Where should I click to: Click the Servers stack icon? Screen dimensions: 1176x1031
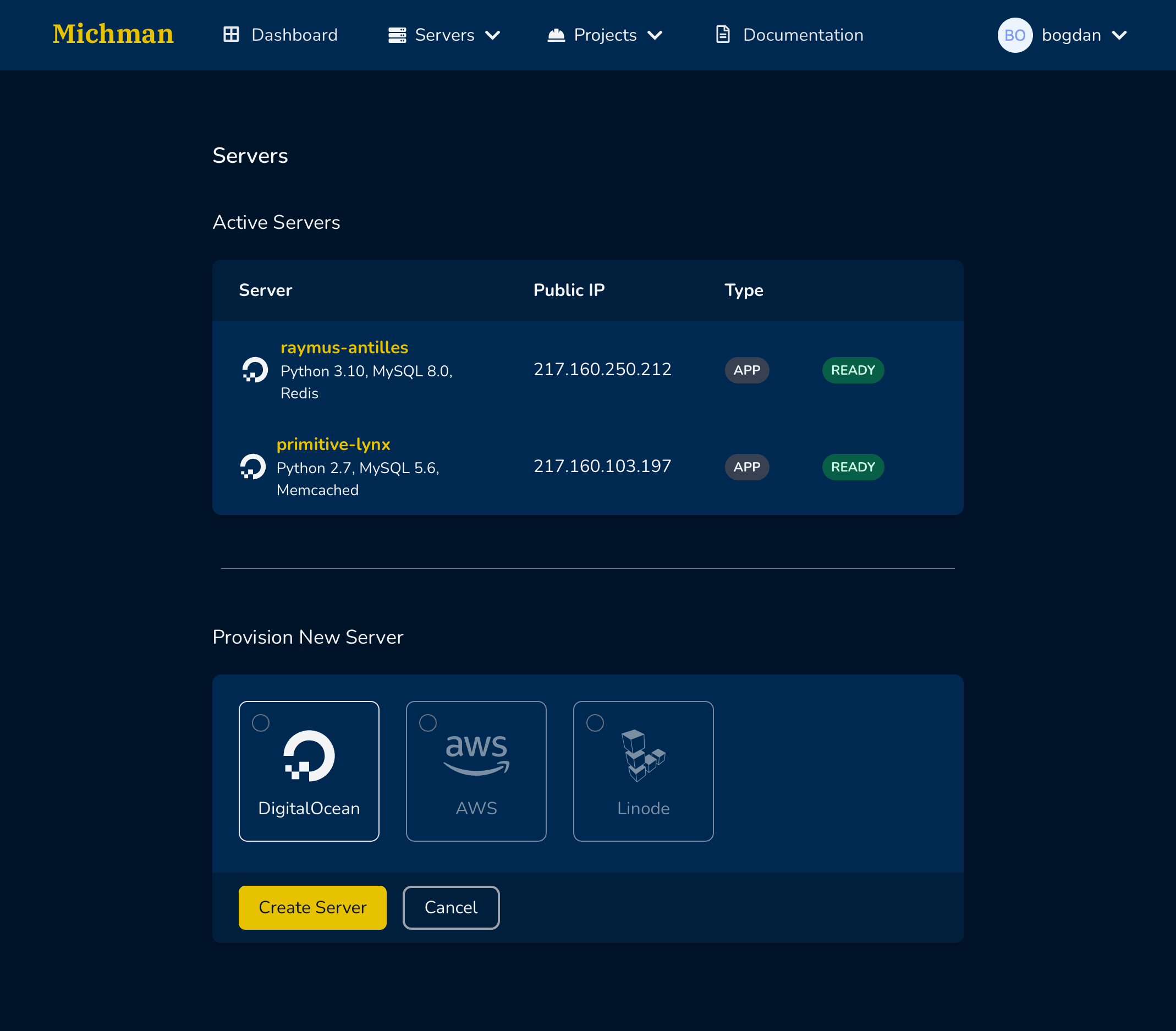click(x=396, y=35)
